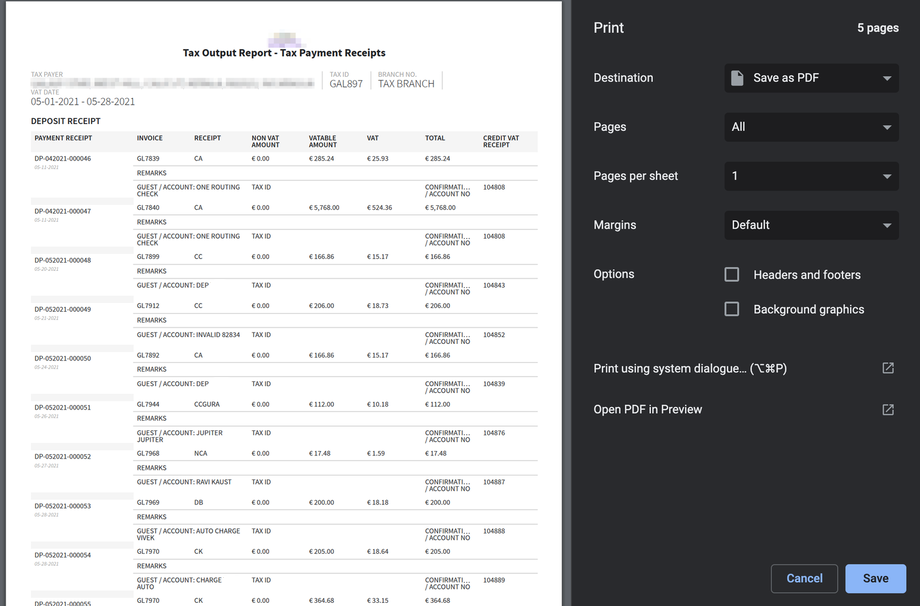Screen dimensions: 920x606
Task: Click credit VAT receipt number 104876
Action: click(494, 433)
